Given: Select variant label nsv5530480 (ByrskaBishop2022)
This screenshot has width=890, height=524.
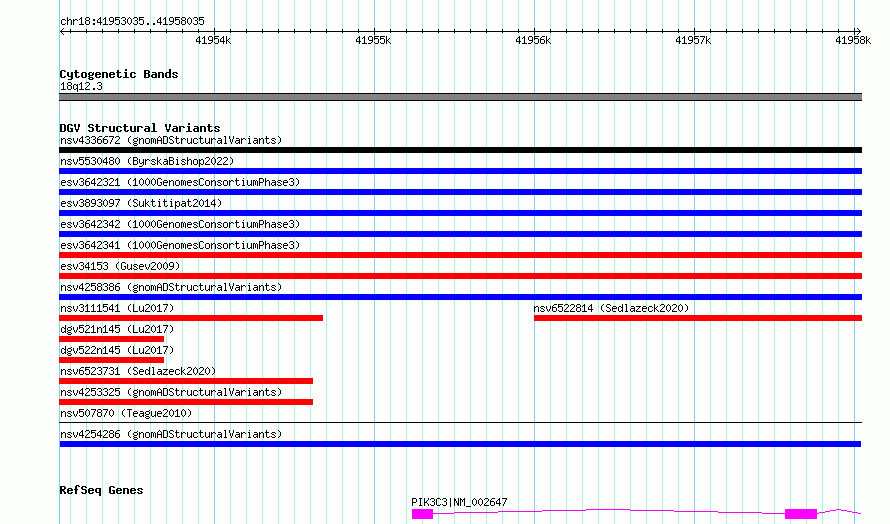Looking at the screenshot, I should (147, 161).
